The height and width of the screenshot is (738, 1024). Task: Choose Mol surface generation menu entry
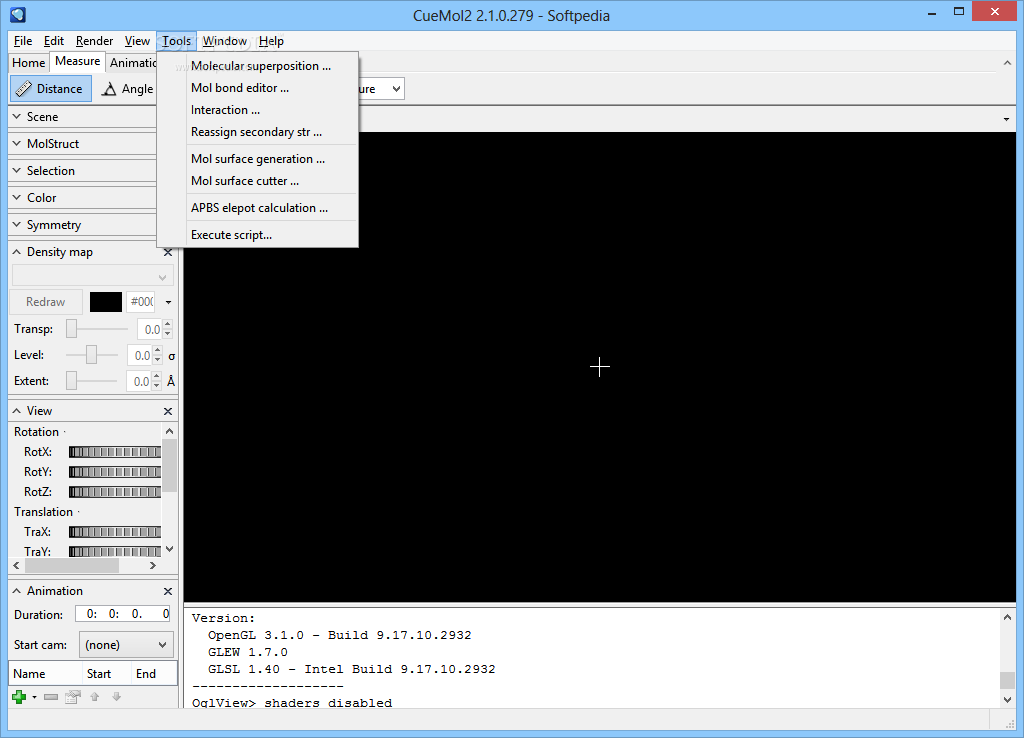[x=258, y=159]
